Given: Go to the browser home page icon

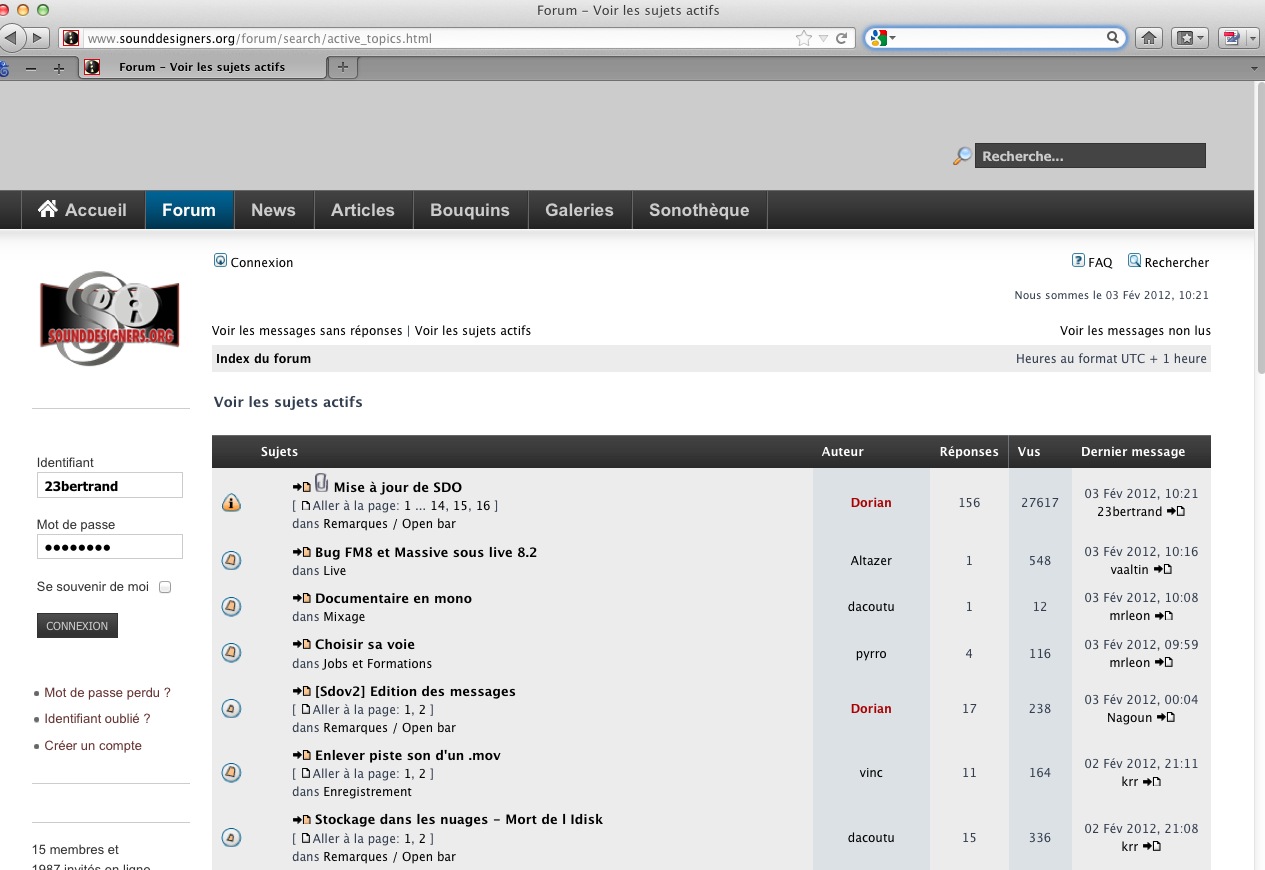Looking at the screenshot, I should click(x=1149, y=38).
